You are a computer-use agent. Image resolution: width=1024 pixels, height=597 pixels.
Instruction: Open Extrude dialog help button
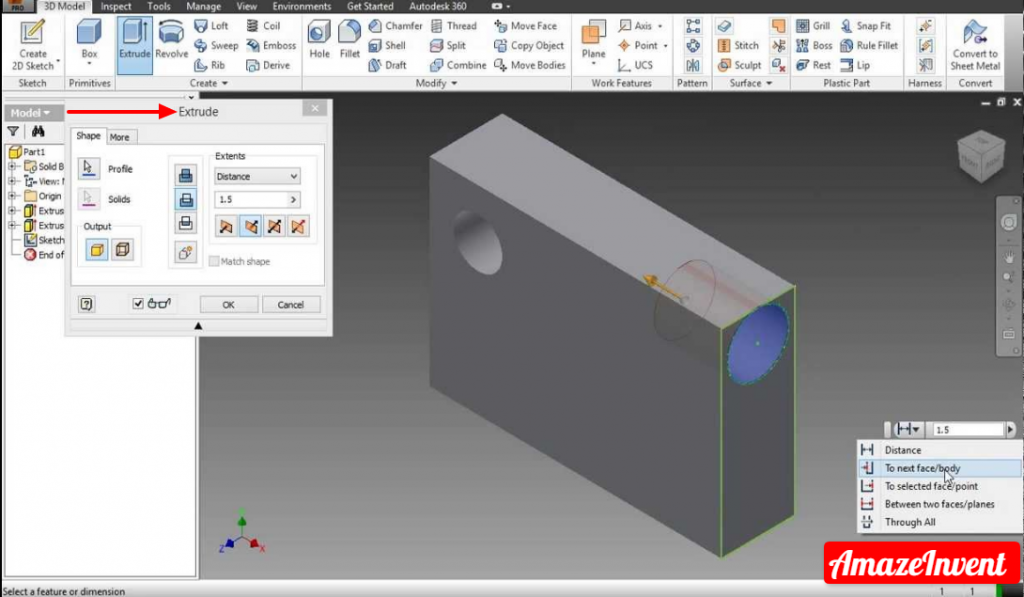click(86, 304)
